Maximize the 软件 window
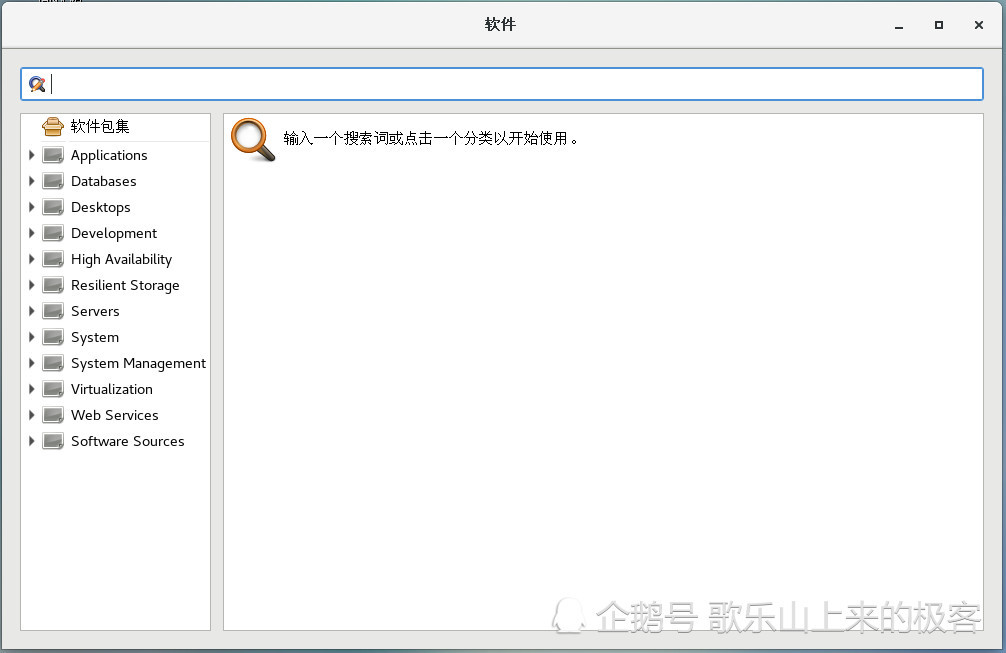The height and width of the screenshot is (653, 1006). tap(939, 25)
